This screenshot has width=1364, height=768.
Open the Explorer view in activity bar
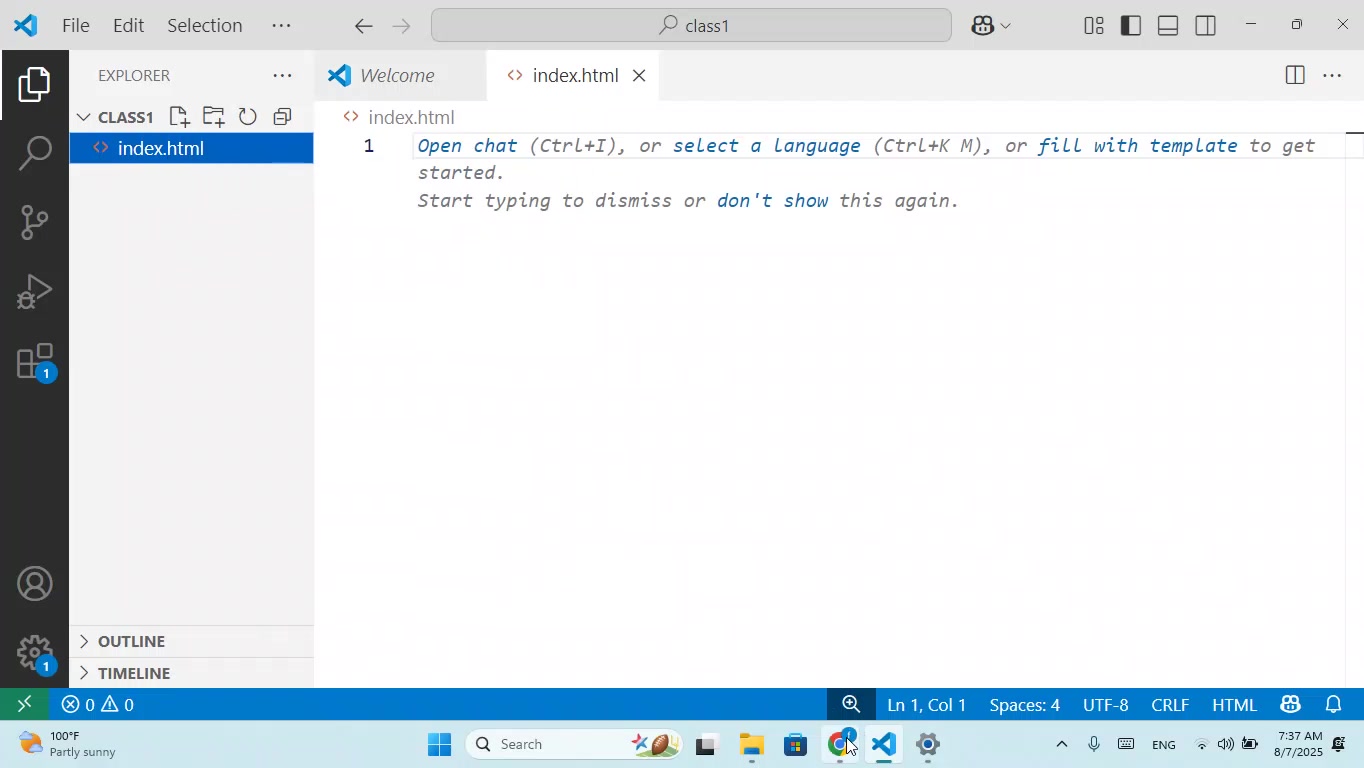click(x=34, y=85)
